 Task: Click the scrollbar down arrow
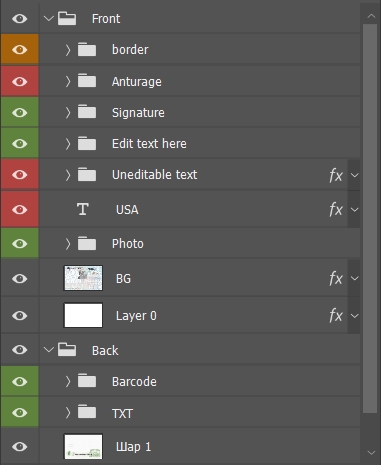point(371,453)
